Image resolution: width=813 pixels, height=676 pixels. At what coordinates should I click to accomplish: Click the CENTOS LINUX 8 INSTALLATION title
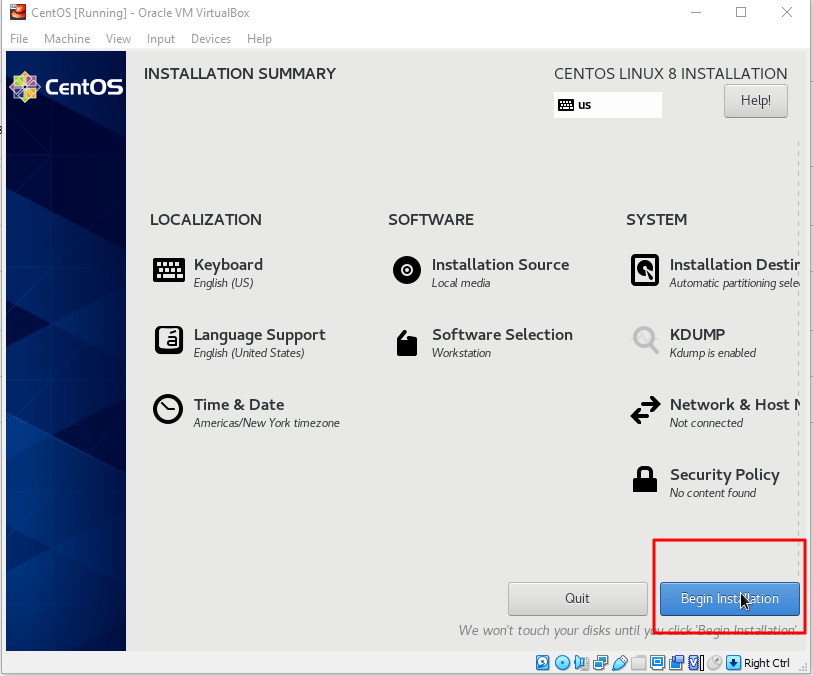(x=670, y=74)
